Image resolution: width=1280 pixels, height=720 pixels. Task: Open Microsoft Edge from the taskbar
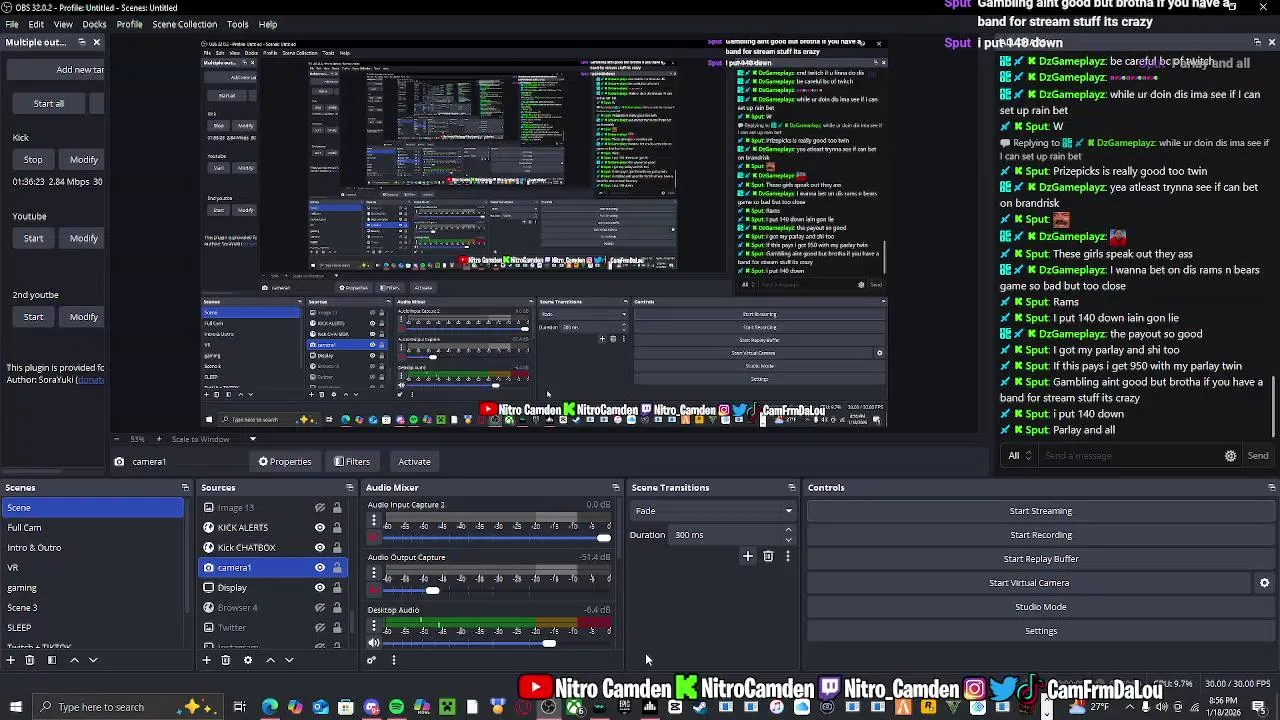tap(270, 707)
